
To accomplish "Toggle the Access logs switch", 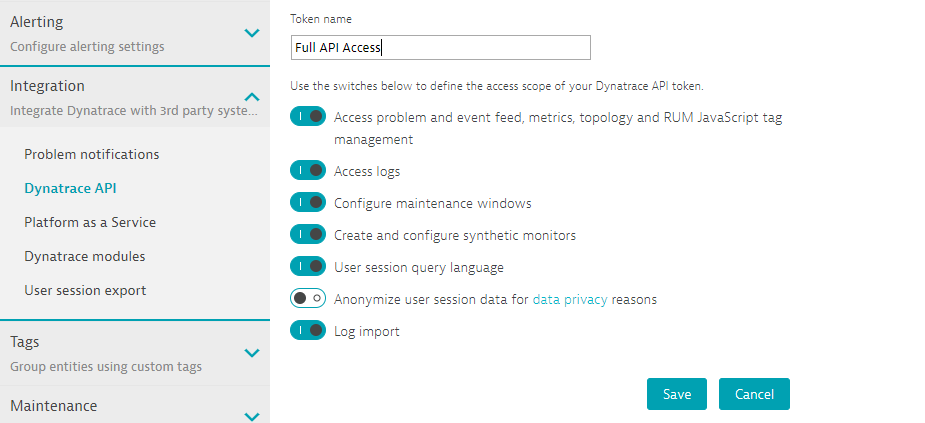I will [308, 171].
